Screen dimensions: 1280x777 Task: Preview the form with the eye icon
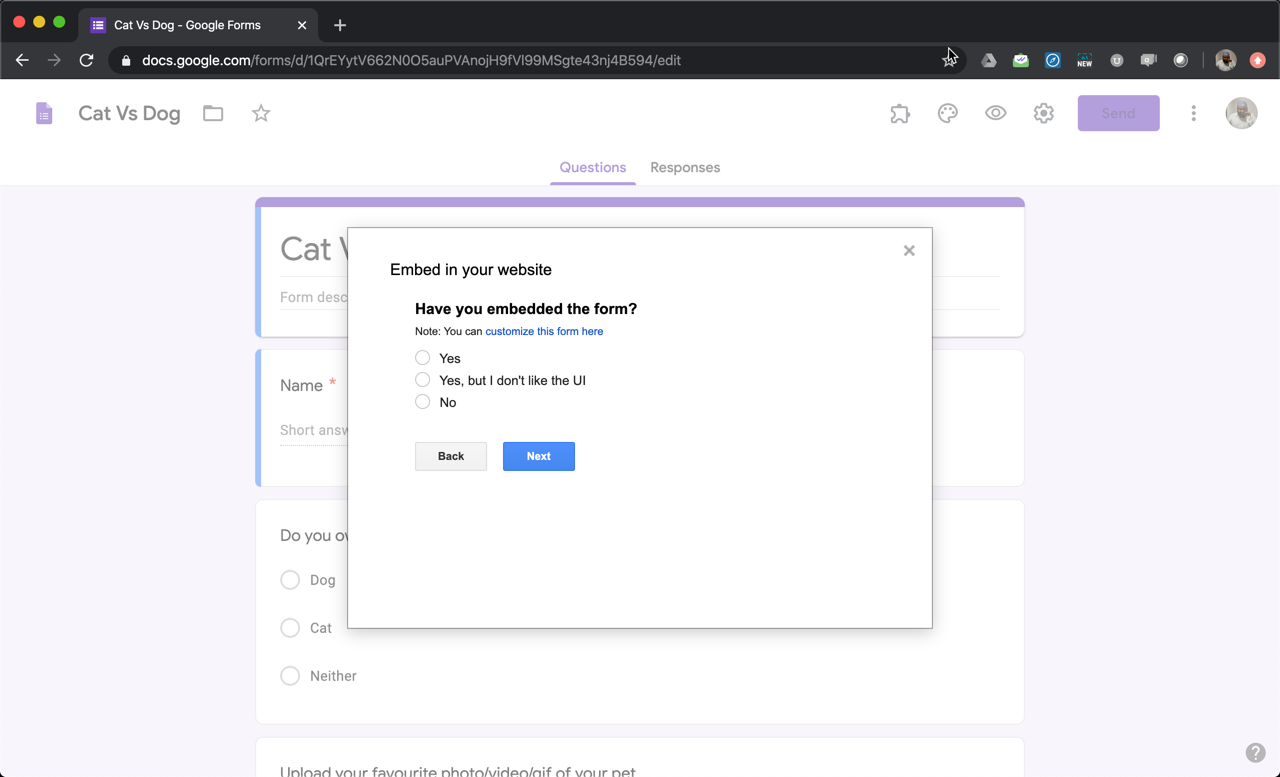[995, 113]
